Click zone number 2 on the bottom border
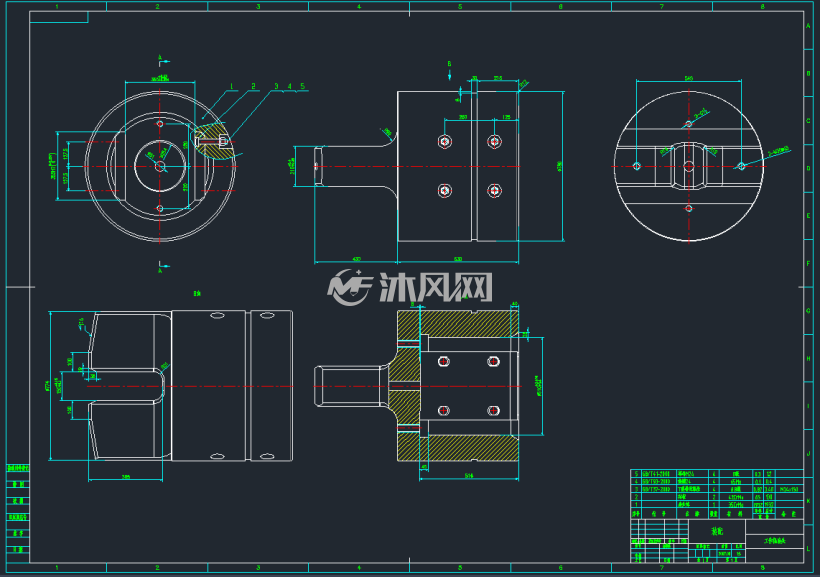The height and width of the screenshot is (577, 820). point(157,567)
